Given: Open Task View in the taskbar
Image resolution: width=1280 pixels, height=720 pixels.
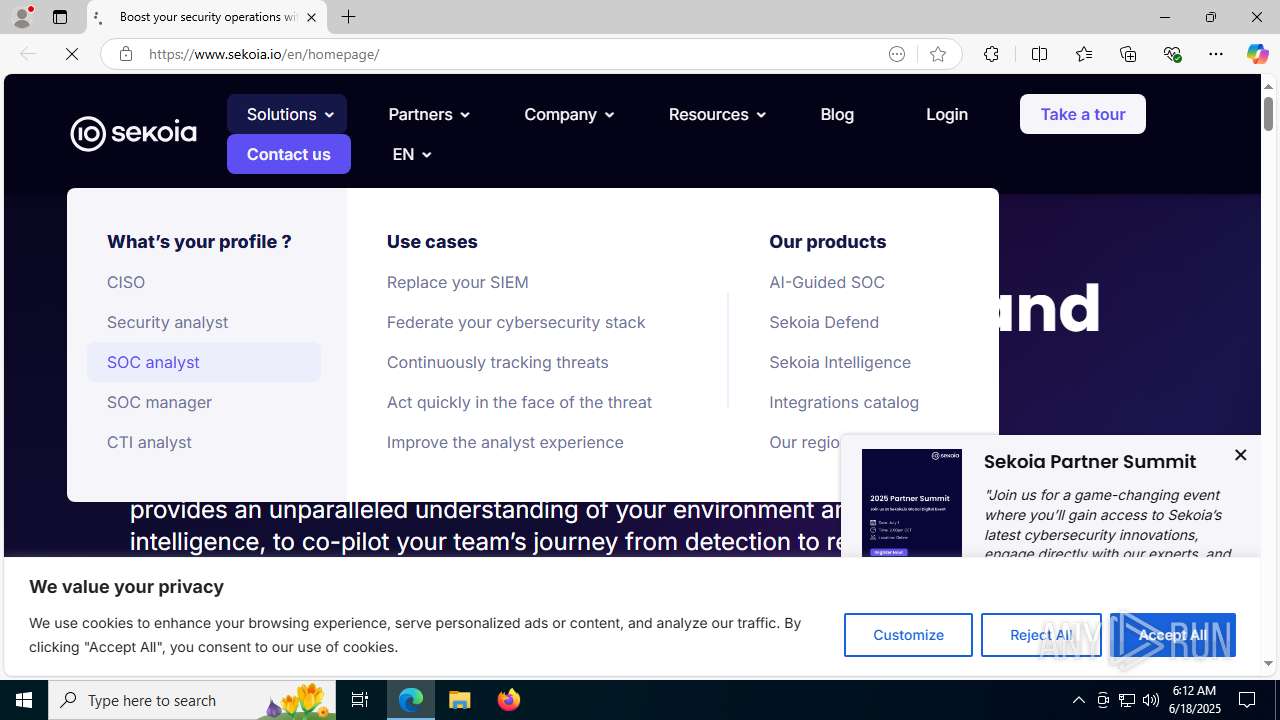Looking at the screenshot, I should [x=360, y=700].
